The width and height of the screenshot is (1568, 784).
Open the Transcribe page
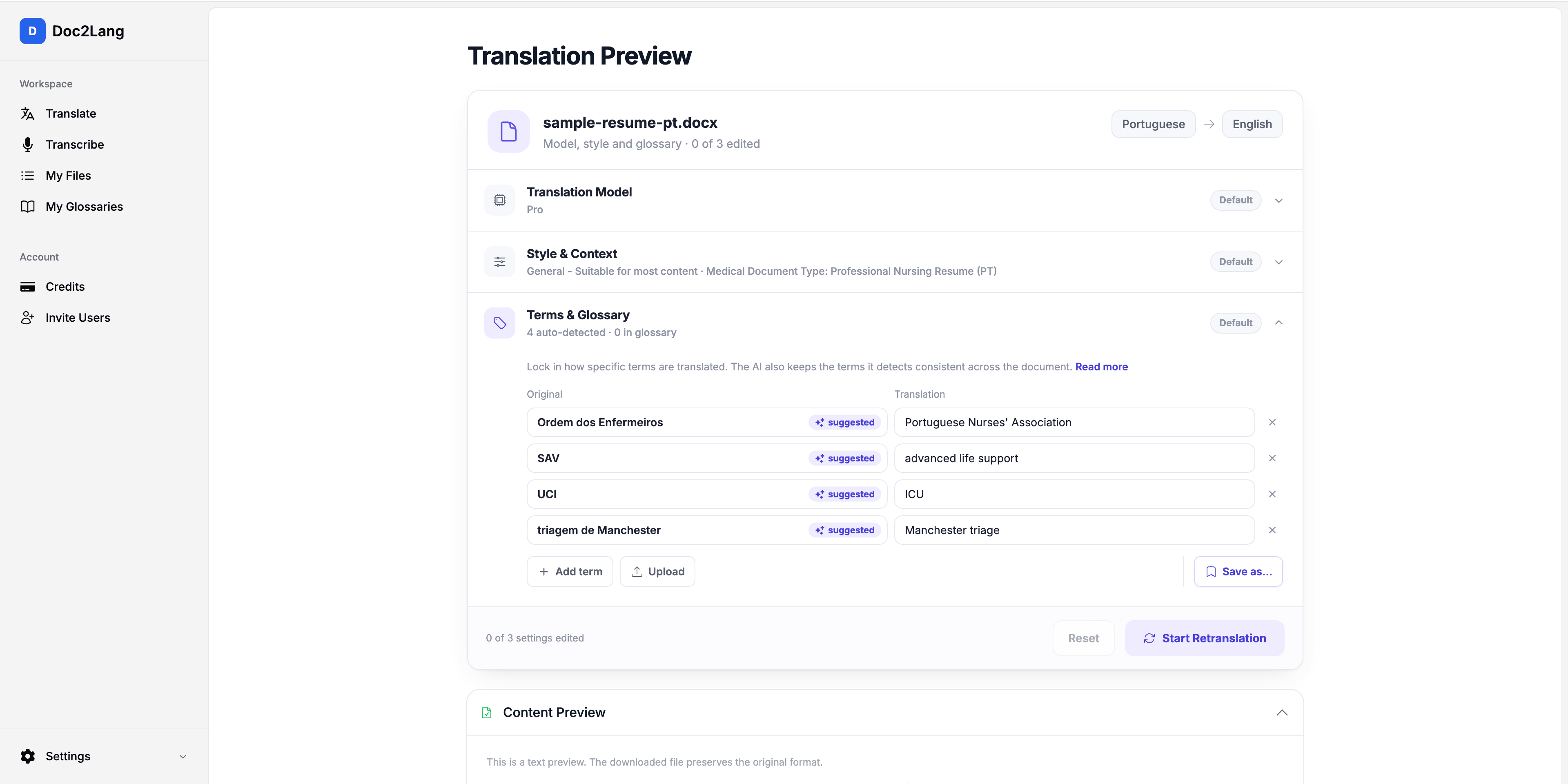[75, 145]
